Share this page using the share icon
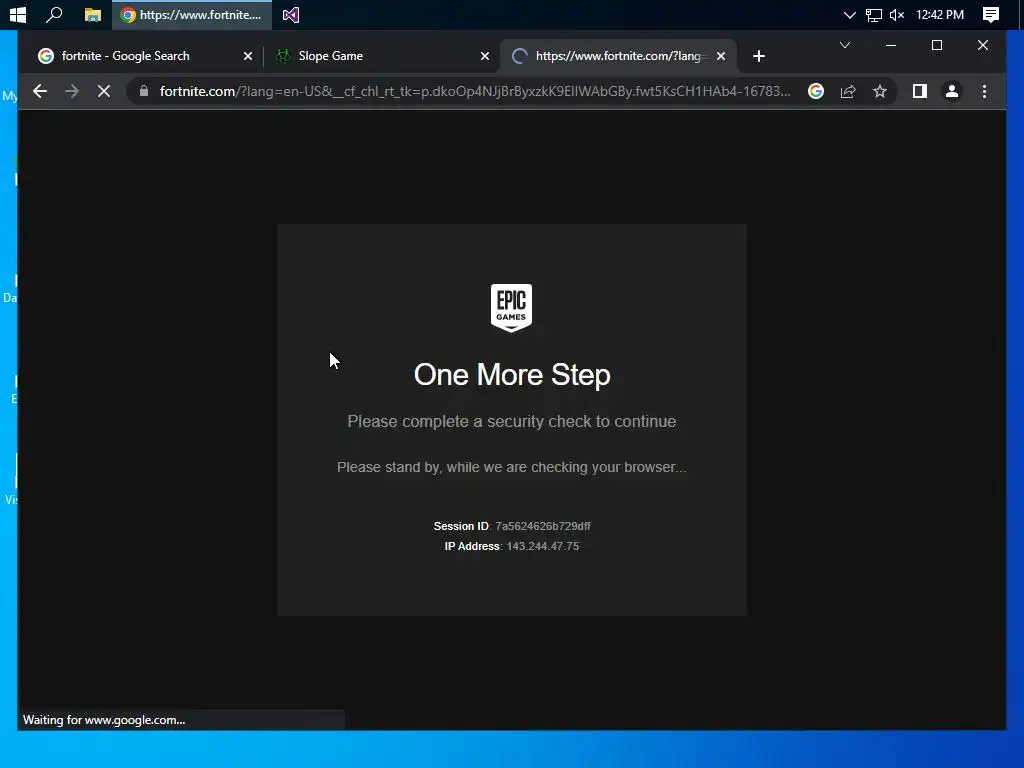The width and height of the screenshot is (1024, 768). click(848, 91)
